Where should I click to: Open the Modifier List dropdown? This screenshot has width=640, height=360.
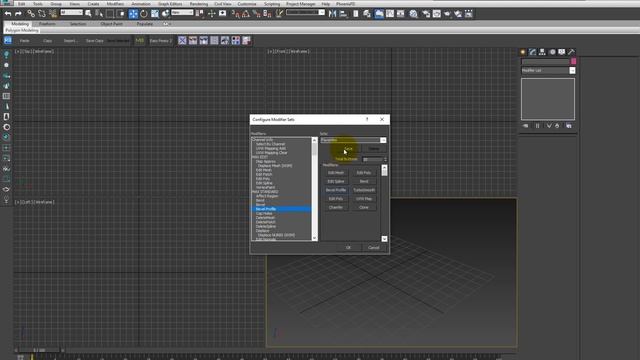[x=572, y=71]
